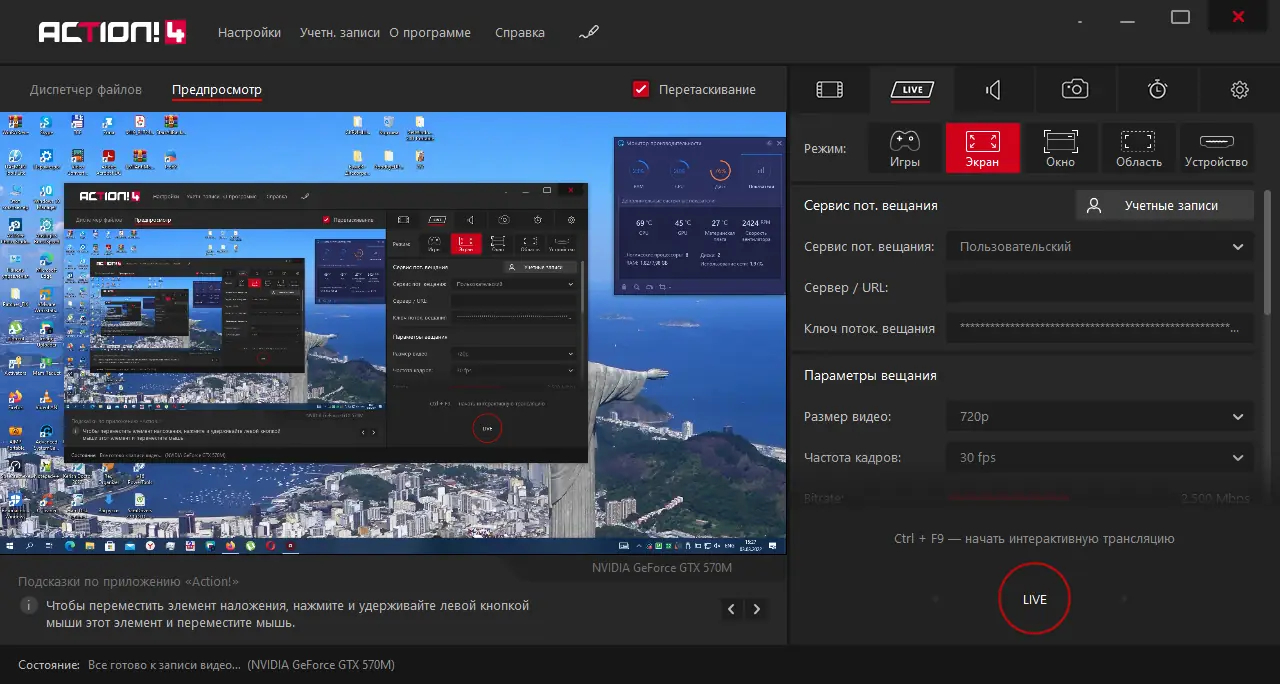
Task: Open the О программе menu
Action: (430, 32)
